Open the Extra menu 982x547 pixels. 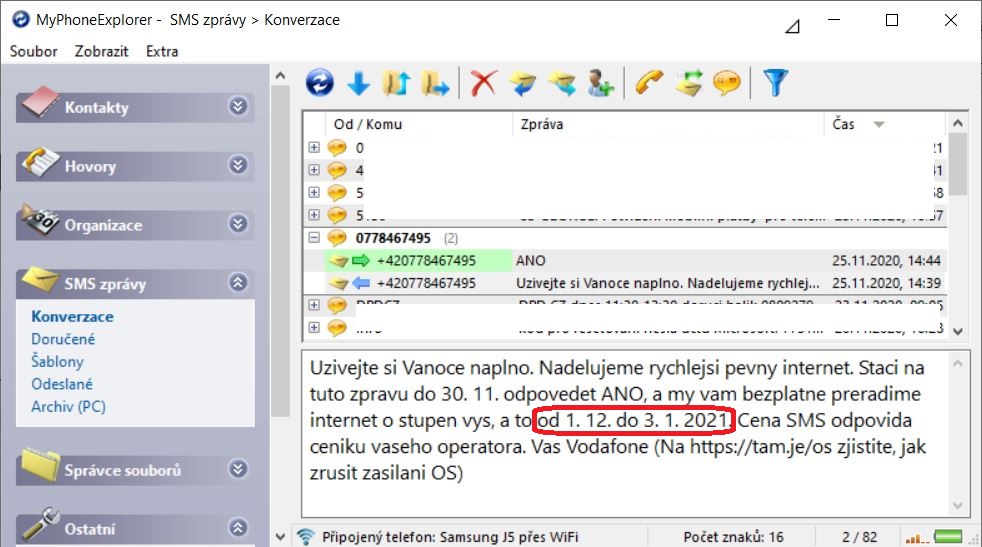[x=162, y=51]
